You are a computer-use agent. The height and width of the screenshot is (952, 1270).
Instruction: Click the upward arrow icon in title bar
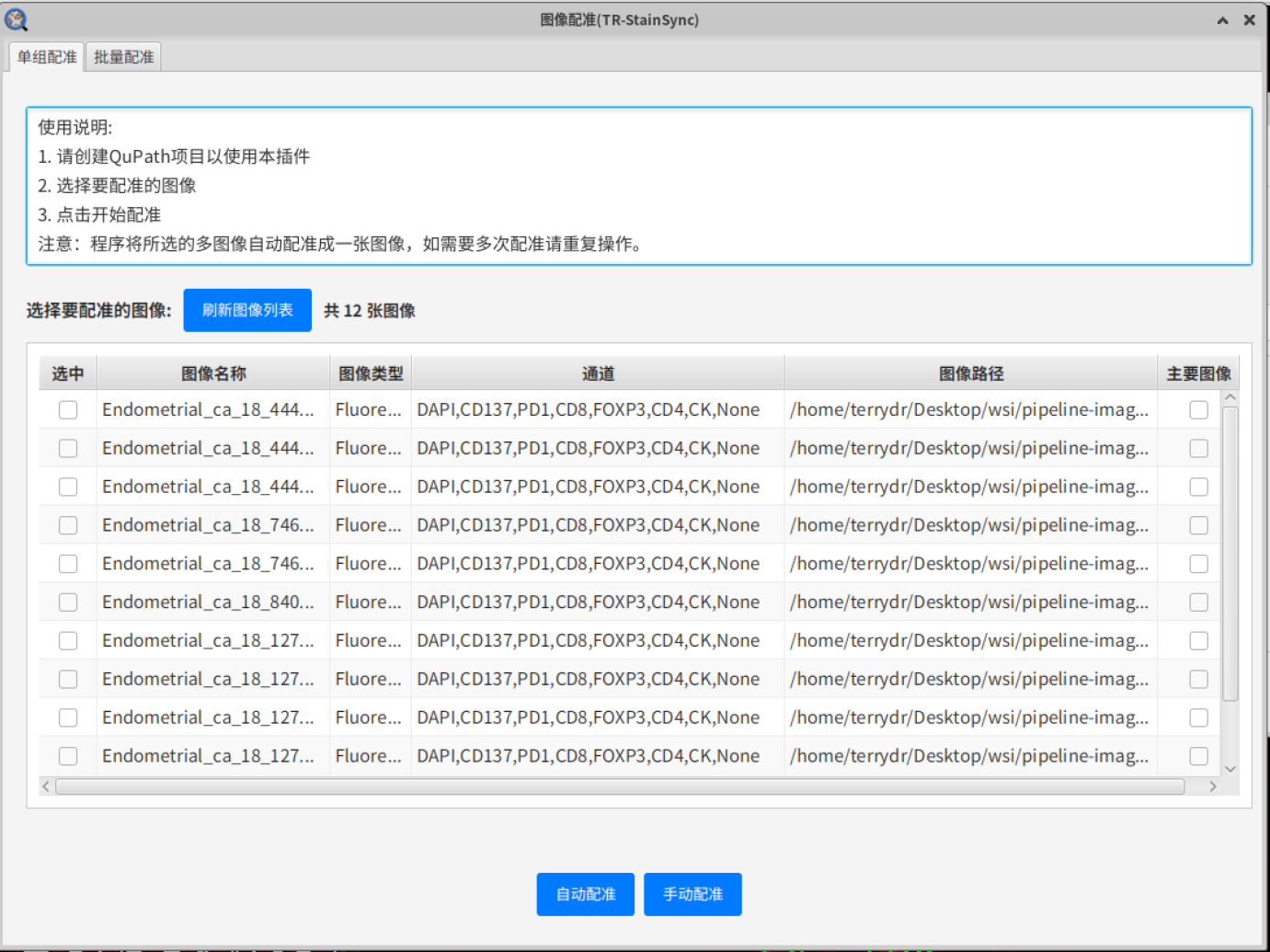pyautogui.click(x=1222, y=20)
